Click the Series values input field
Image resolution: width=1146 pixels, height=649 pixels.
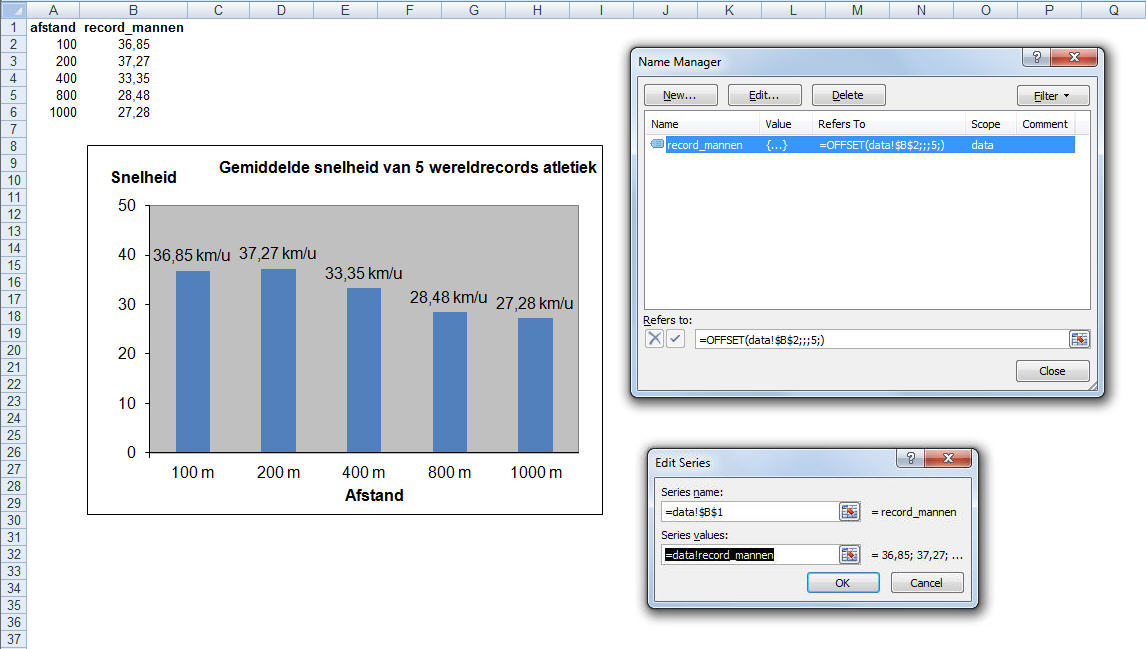click(x=748, y=554)
